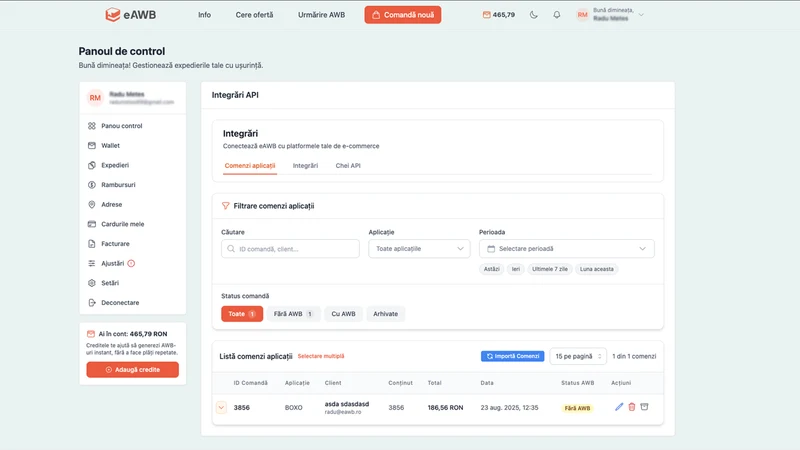
Task: Click wallet icon beside Ai în cont
Action: [x=91, y=334]
